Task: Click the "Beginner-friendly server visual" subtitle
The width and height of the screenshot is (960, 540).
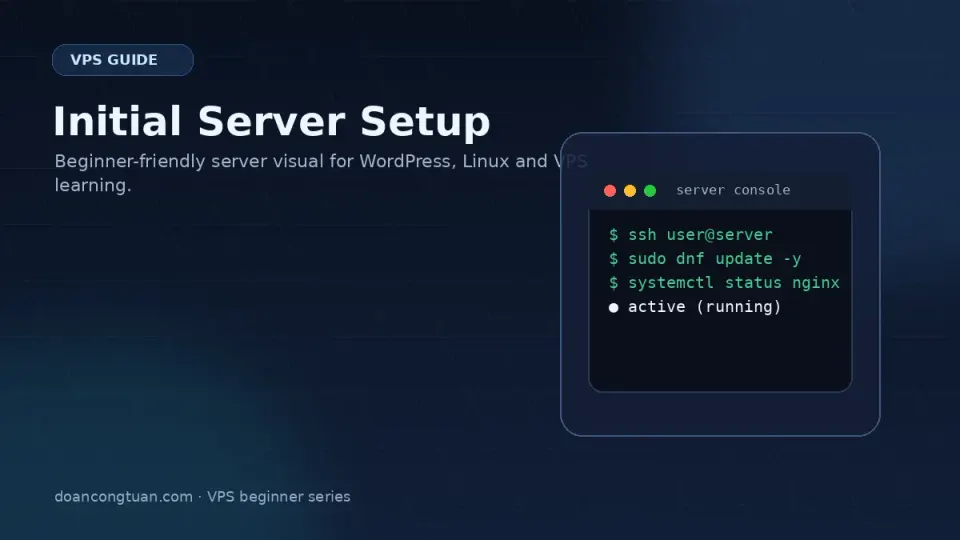Action: click(x=321, y=173)
